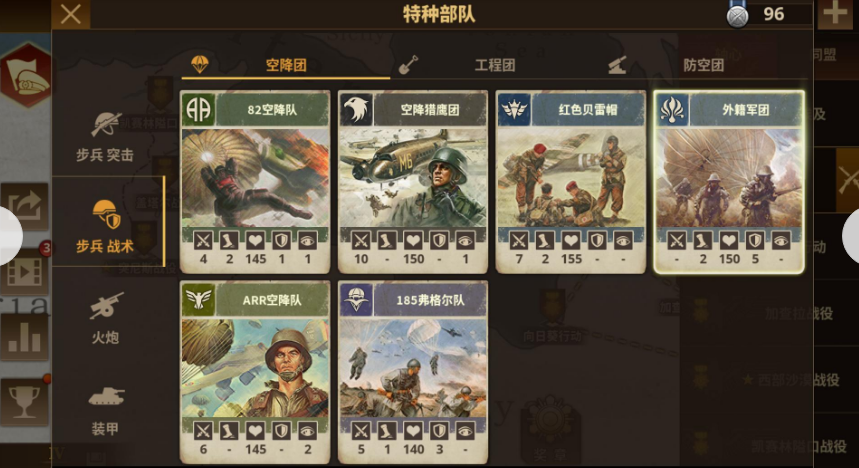
Task: Pick the 185弗格尔队 unit card
Action: pos(413,373)
